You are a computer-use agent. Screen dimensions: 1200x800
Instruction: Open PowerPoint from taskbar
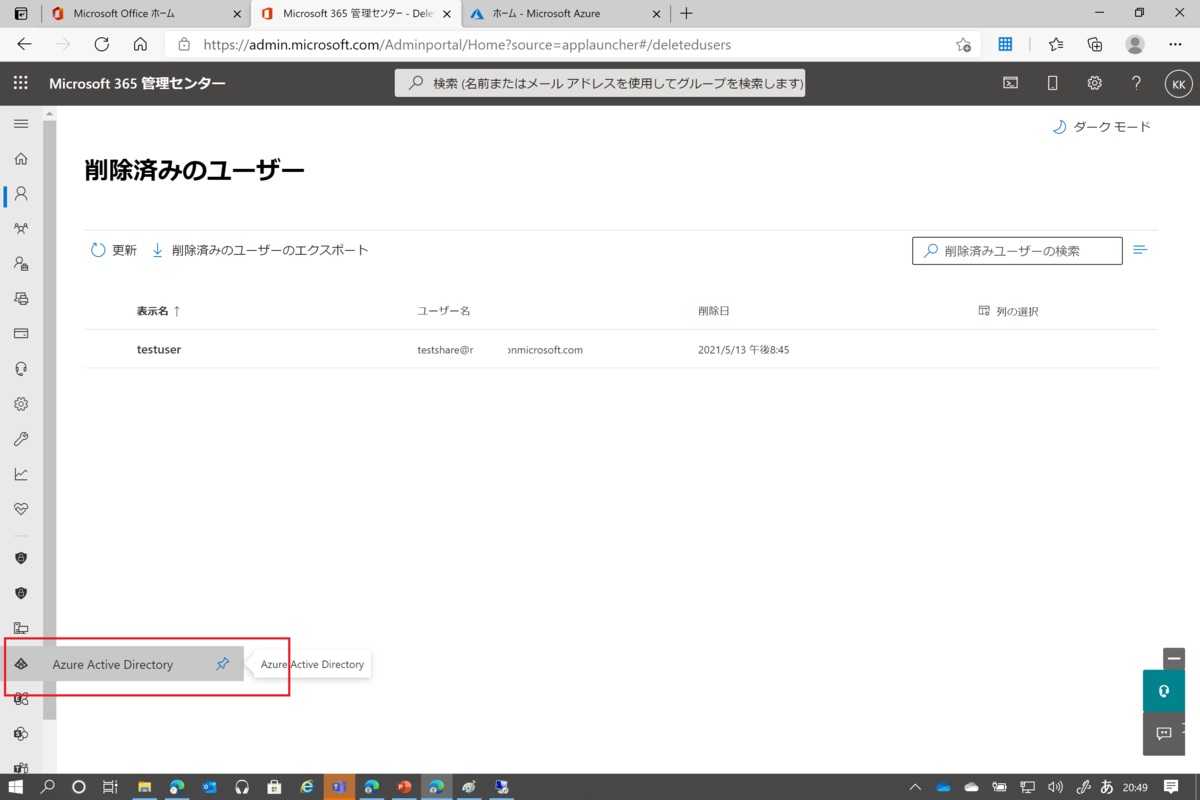[404, 787]
